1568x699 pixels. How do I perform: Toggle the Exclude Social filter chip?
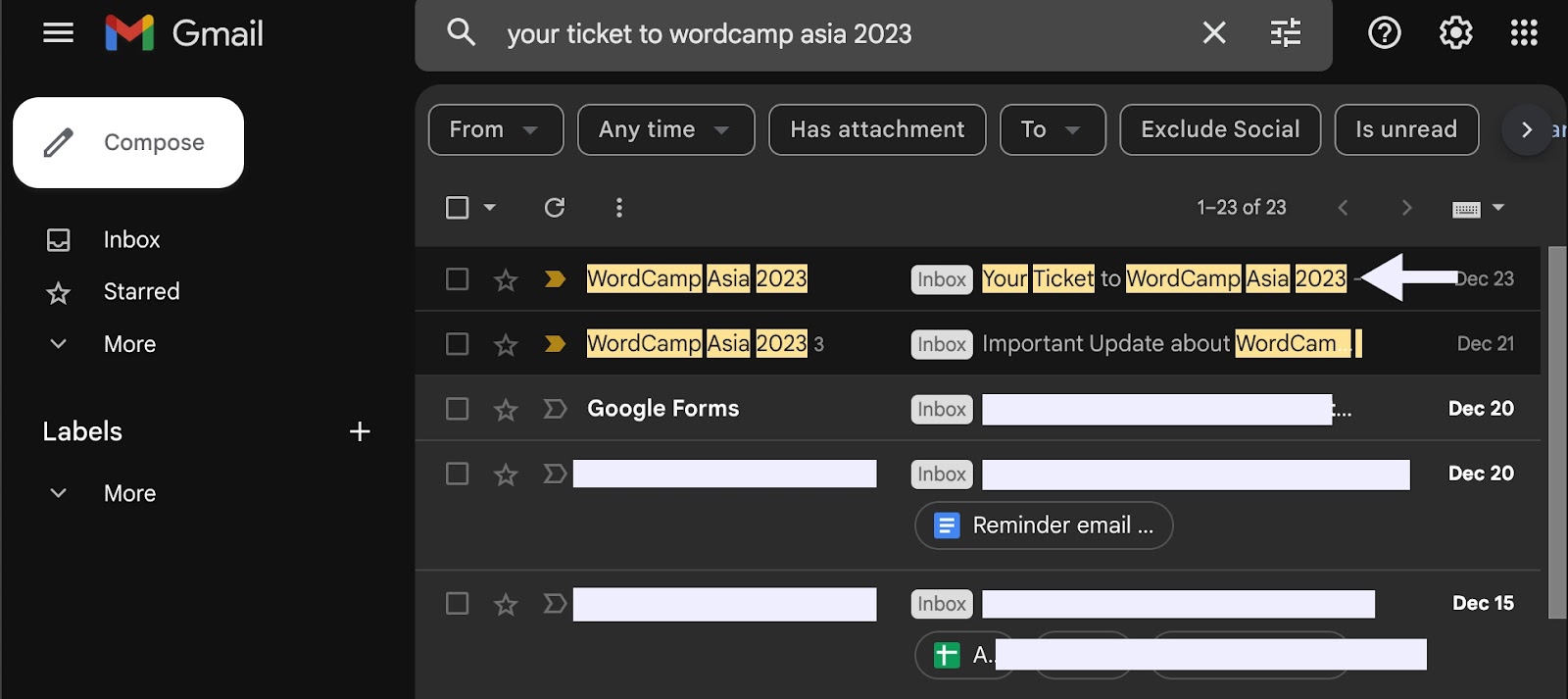[1220, 129]
